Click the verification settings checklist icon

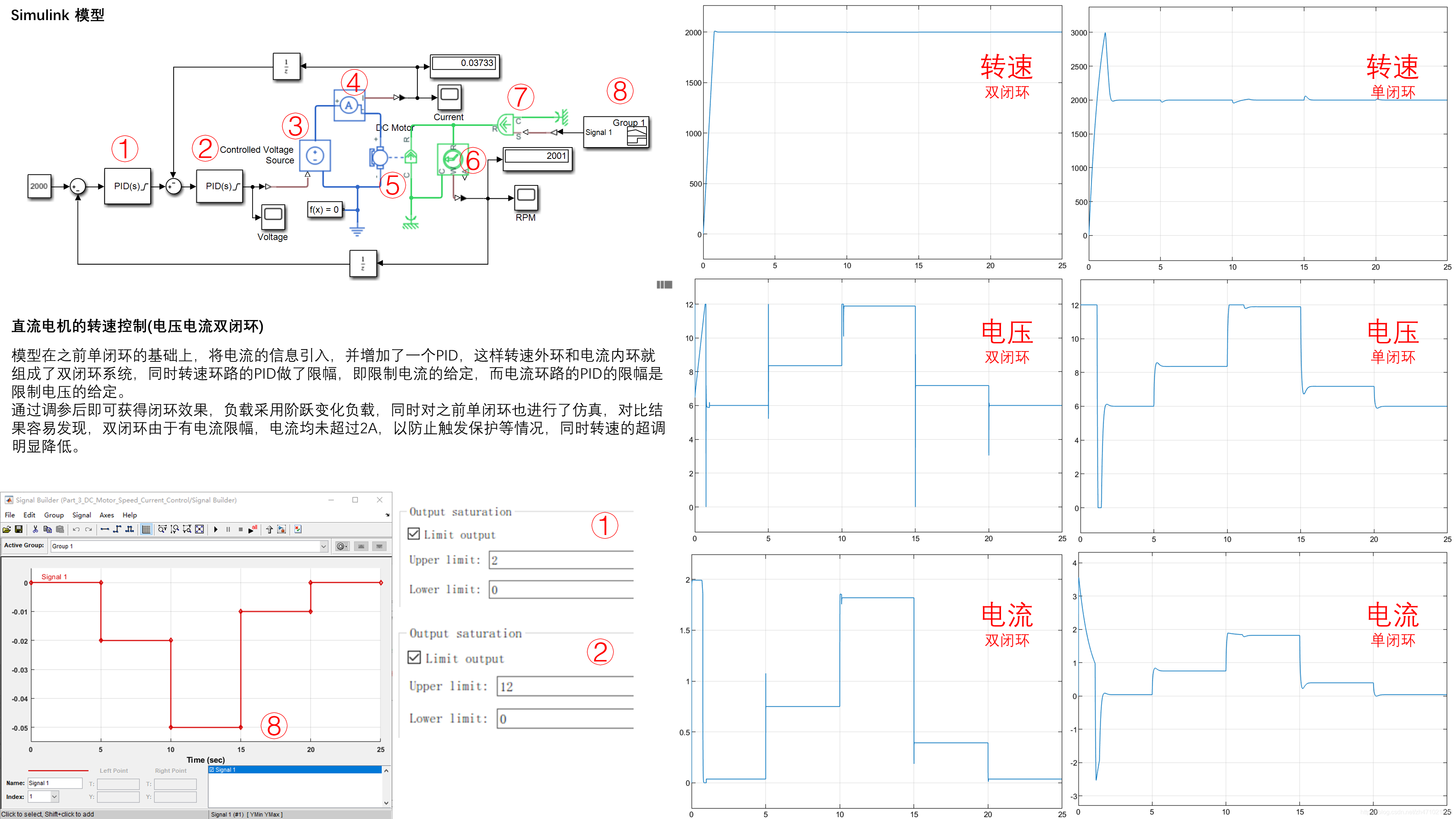(x=298, y=530)
